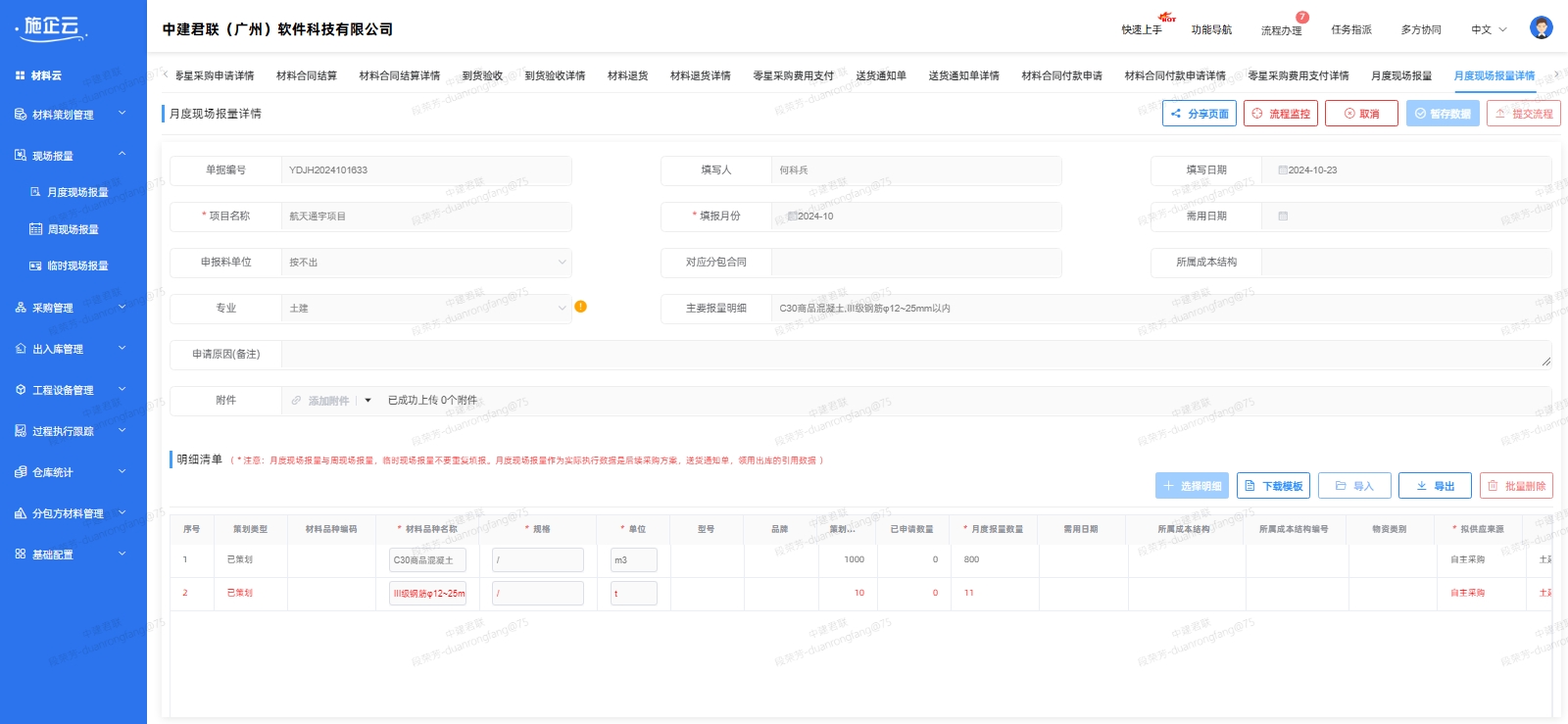The width and height of the screenshot is (1568, 724).
Task: Click the 下载模板 button
Action: (x=1273, y=486)
